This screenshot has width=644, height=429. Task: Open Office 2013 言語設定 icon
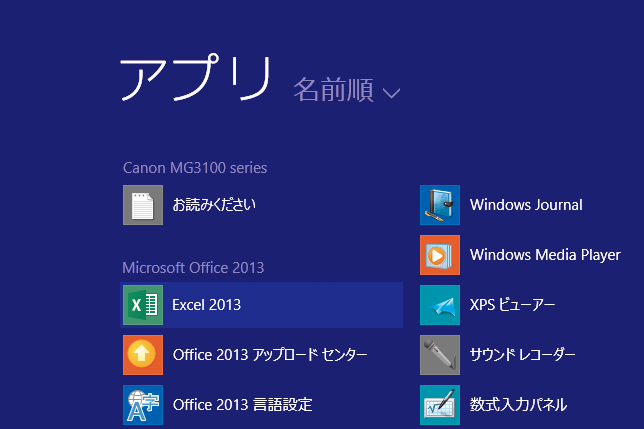coord(143,405)
